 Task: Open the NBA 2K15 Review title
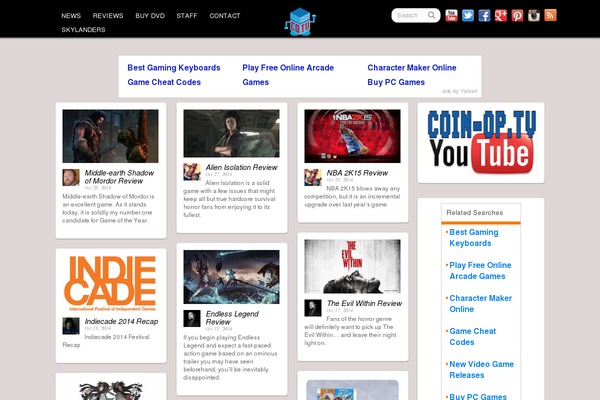(357, 173)
